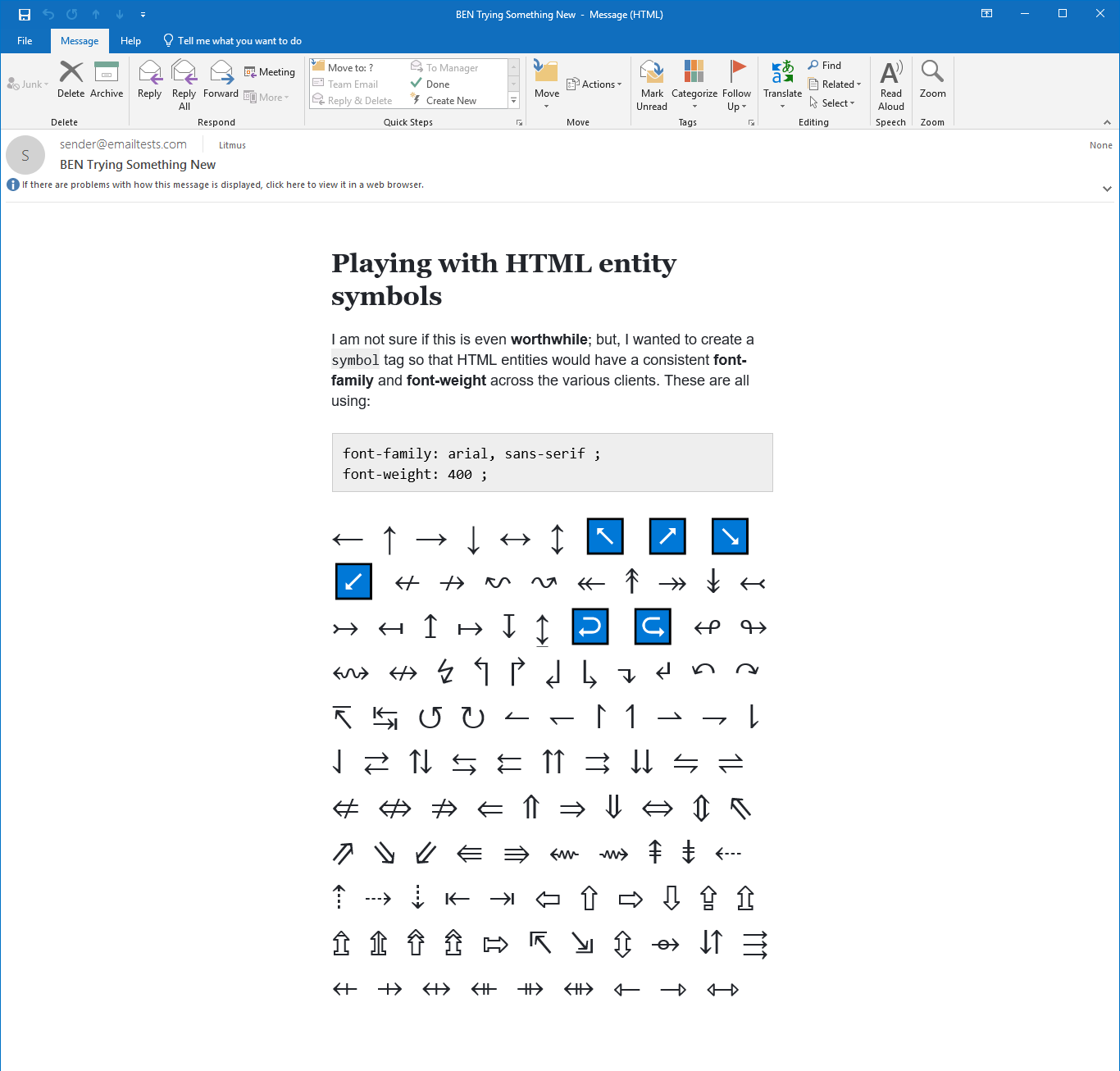Switch to the Help tab

point(130,41)
